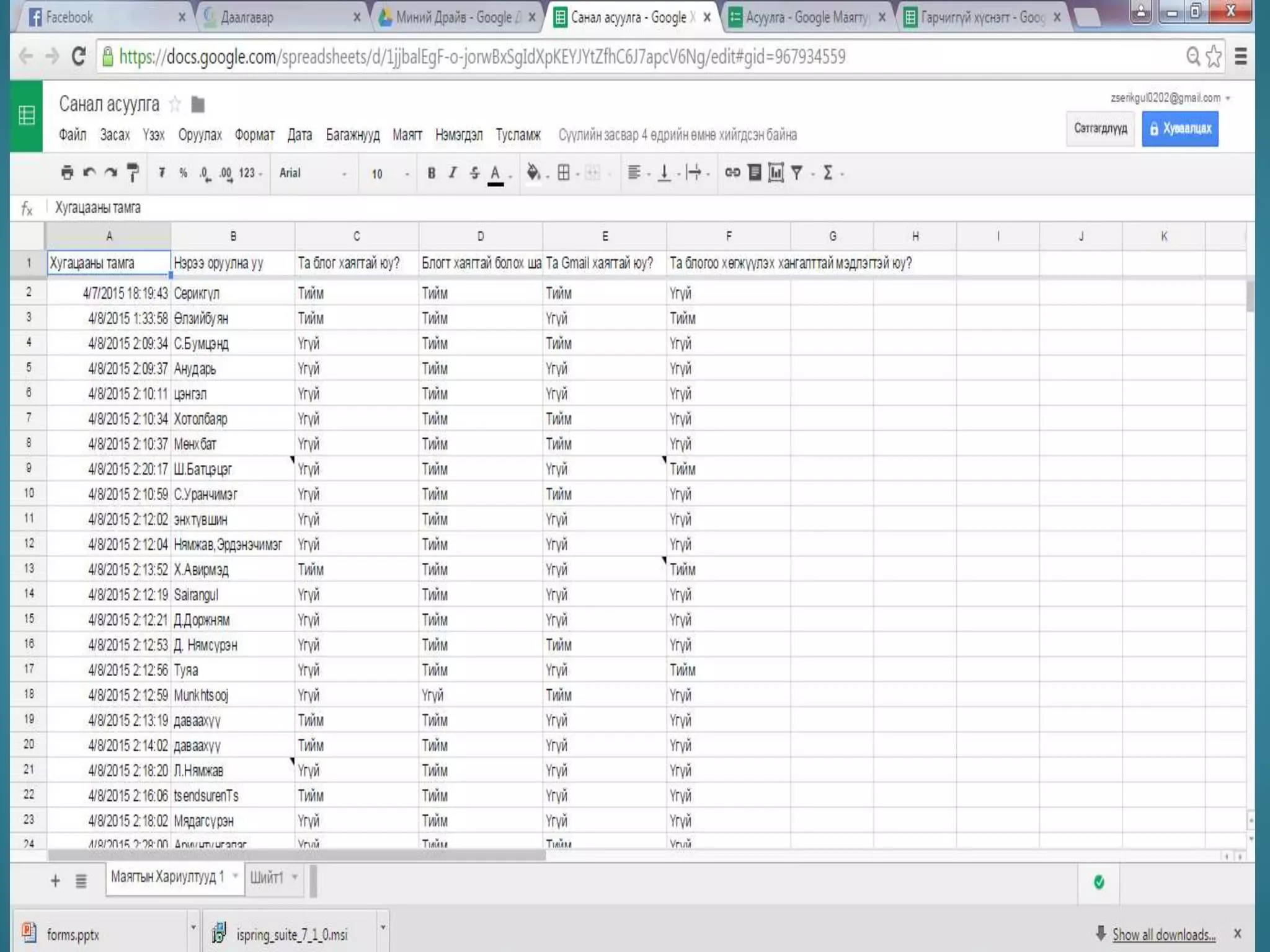Switch to the Шийт1 sheet tab
The height and width of the screenshot is (952, 1270).
(x=267, y=878)
